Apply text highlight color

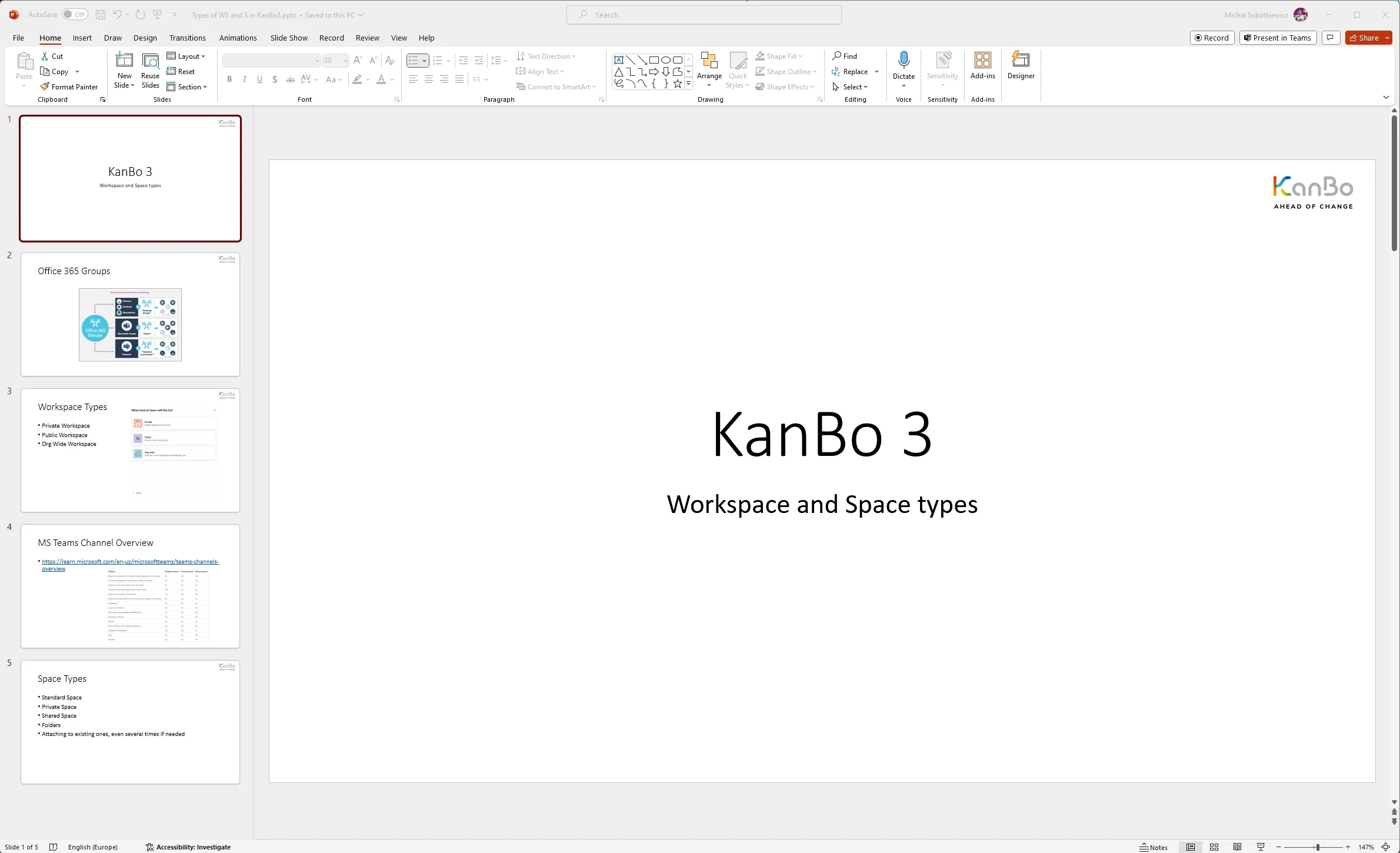[357, 79]
